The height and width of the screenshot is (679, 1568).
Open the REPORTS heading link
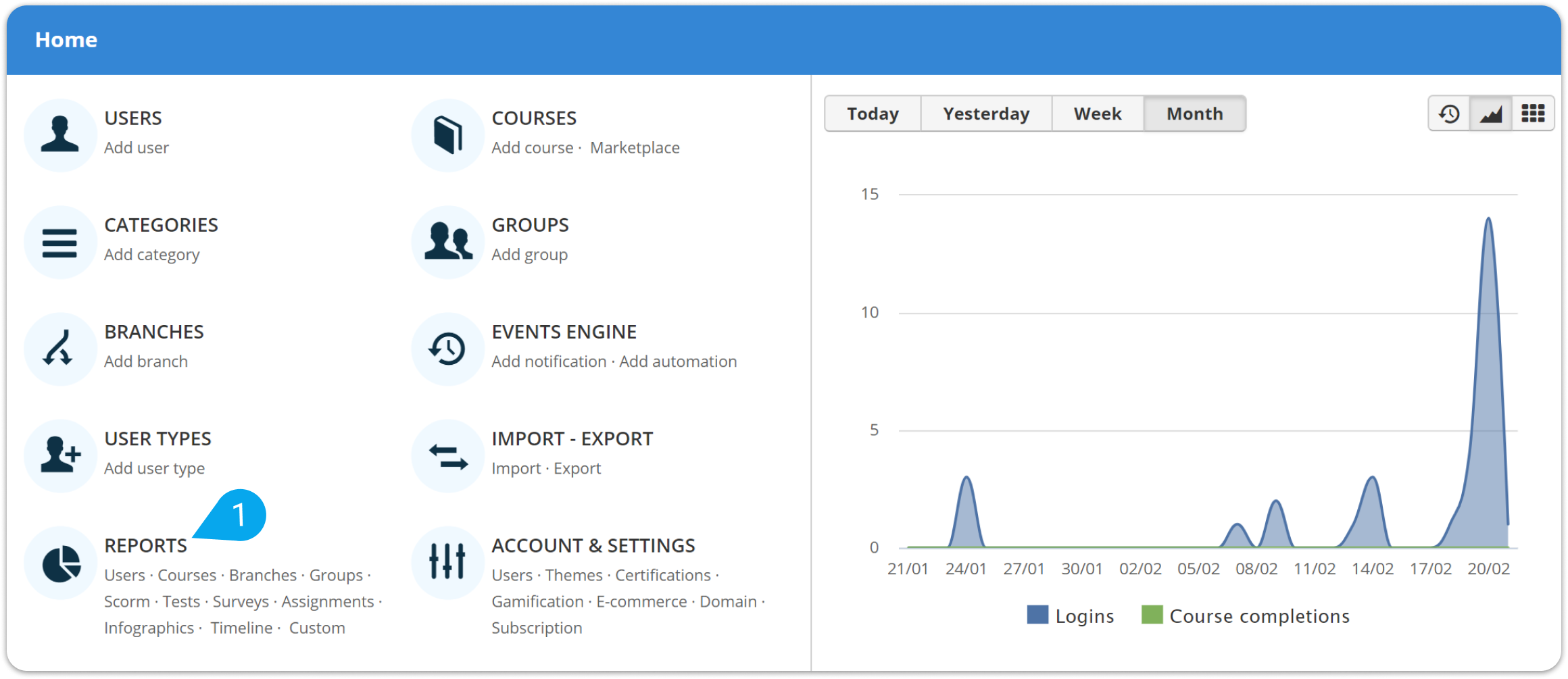[x=145, y=546]
